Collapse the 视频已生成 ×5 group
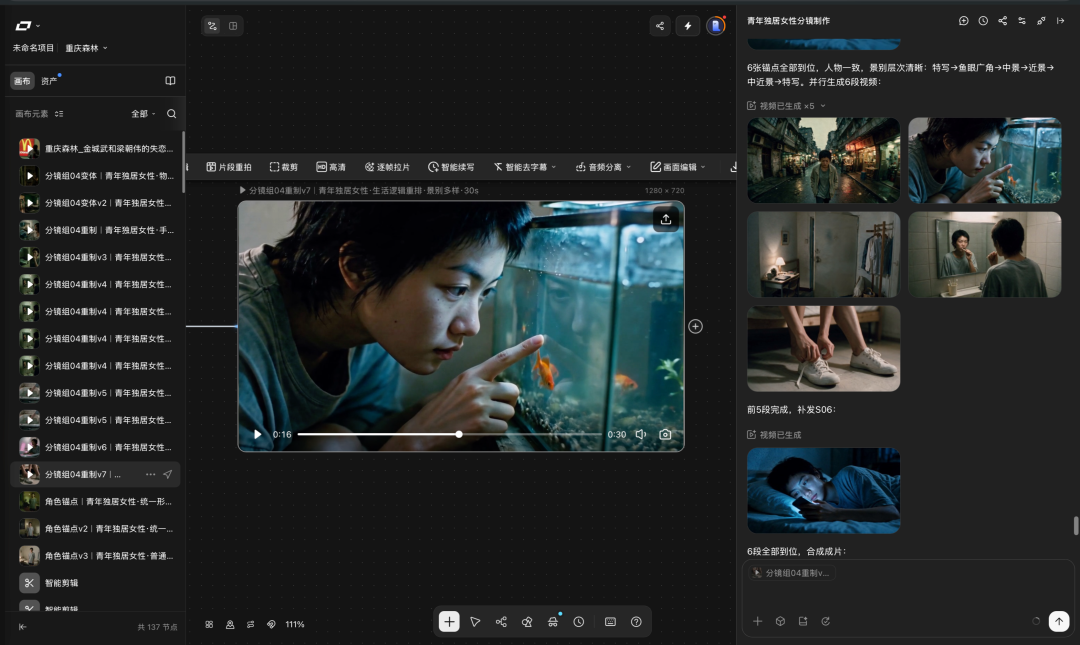Viewport: 1080px width, 645px height. tap(822, 106)
